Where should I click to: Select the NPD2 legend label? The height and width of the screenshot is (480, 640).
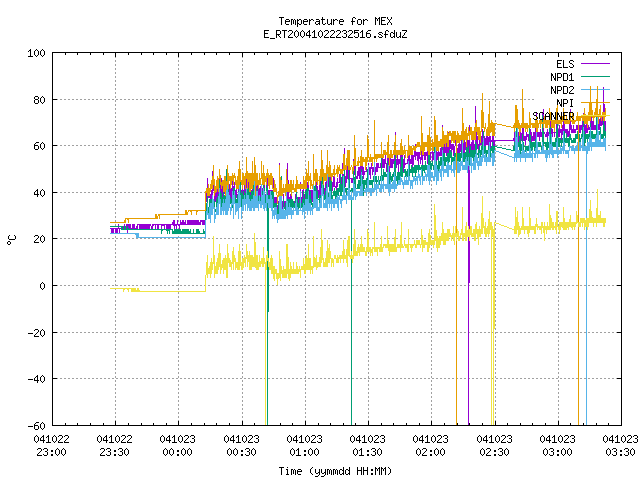(562, 90)
